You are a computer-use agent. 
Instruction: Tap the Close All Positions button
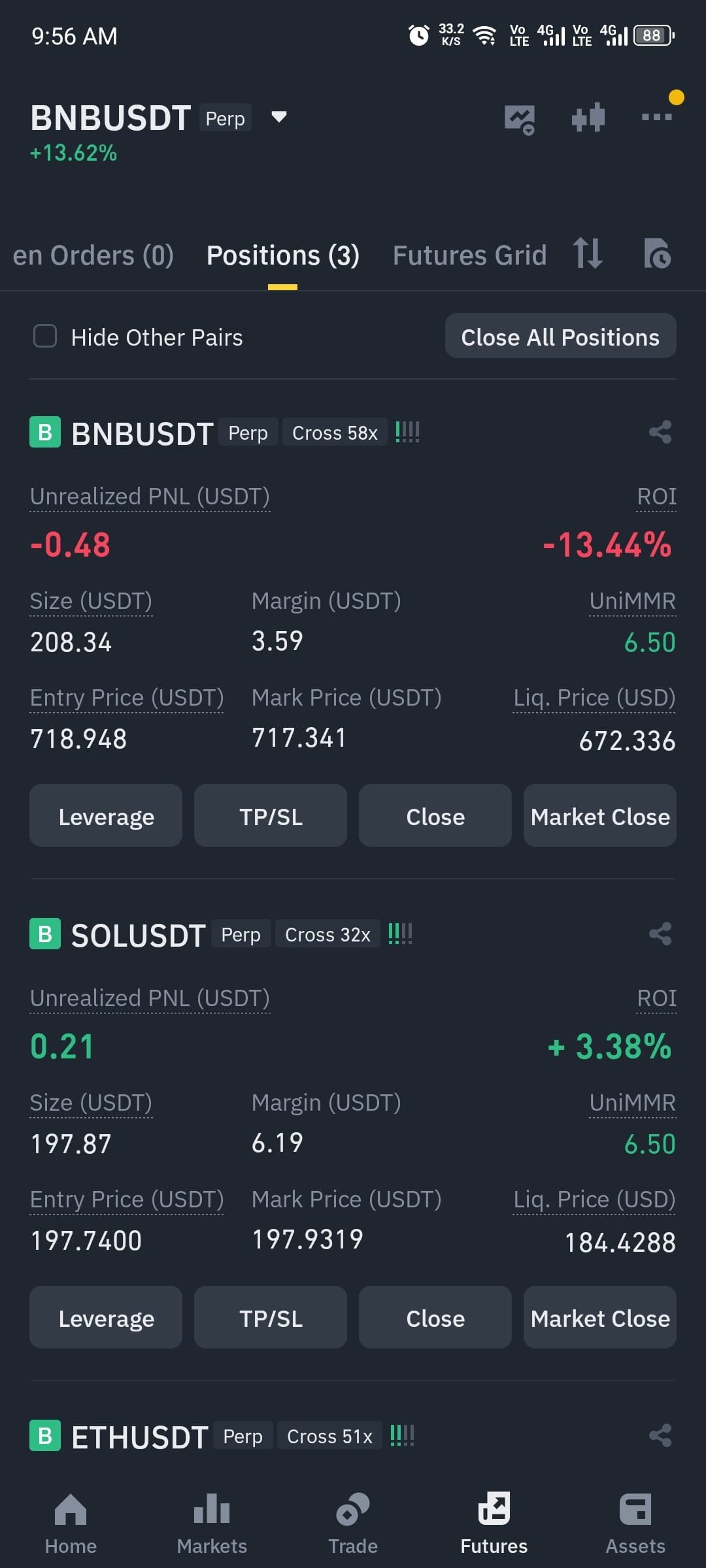pyautogui.click(x=560, y=336)
